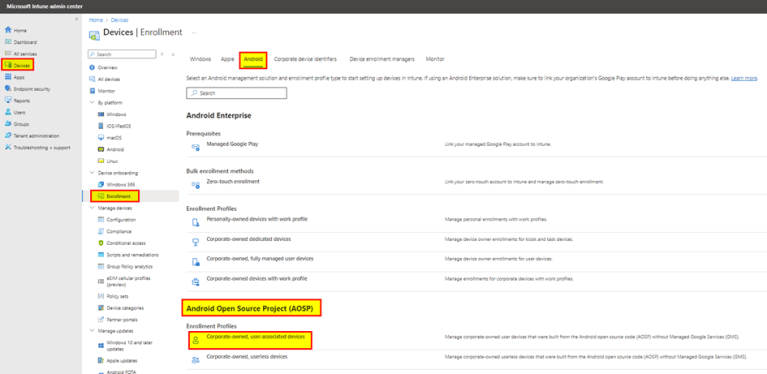The width and height of the screenshot is (767, 374).
Task: Collapse the Devices submenu panel chevron
Action: (173, 54)
